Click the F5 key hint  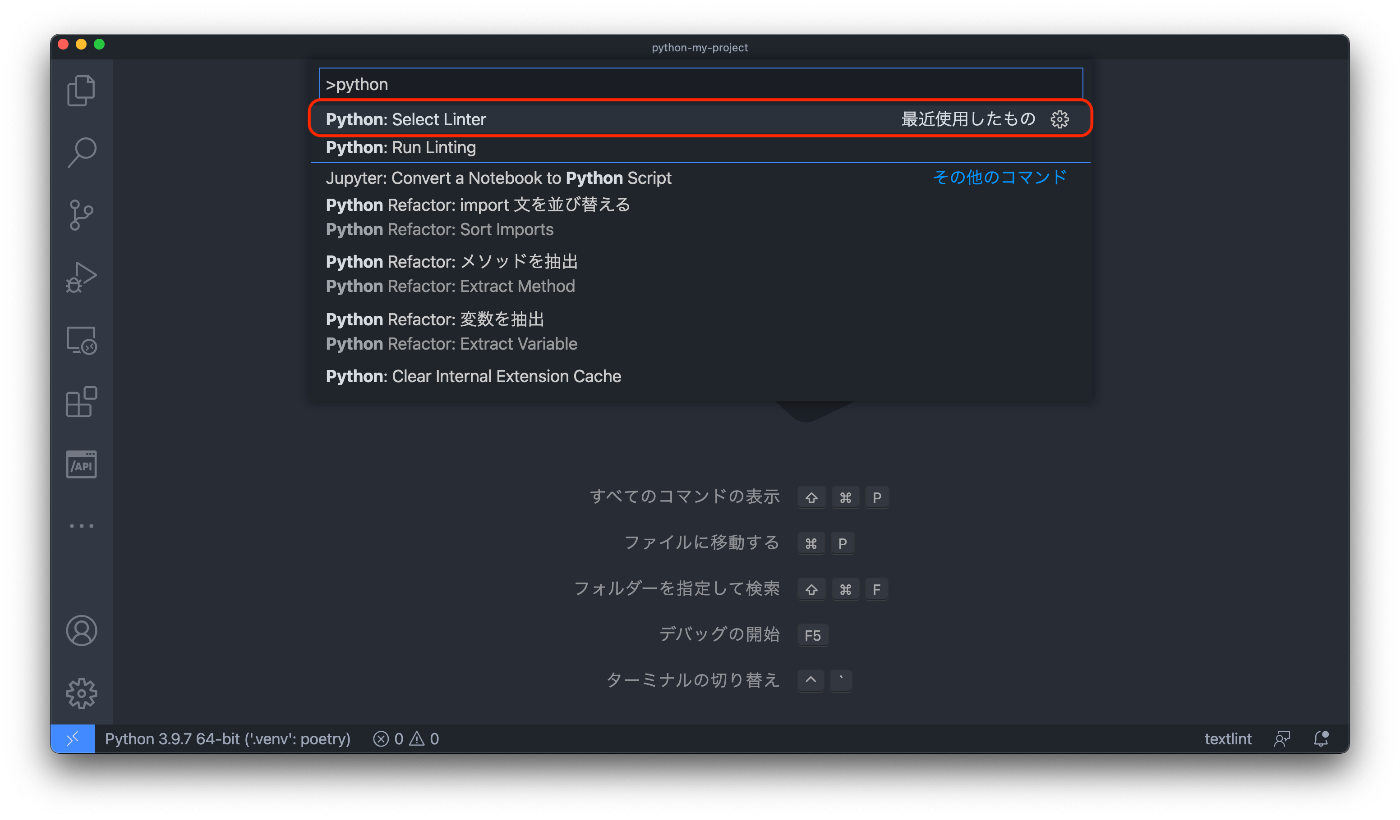(x=813, y=635)
